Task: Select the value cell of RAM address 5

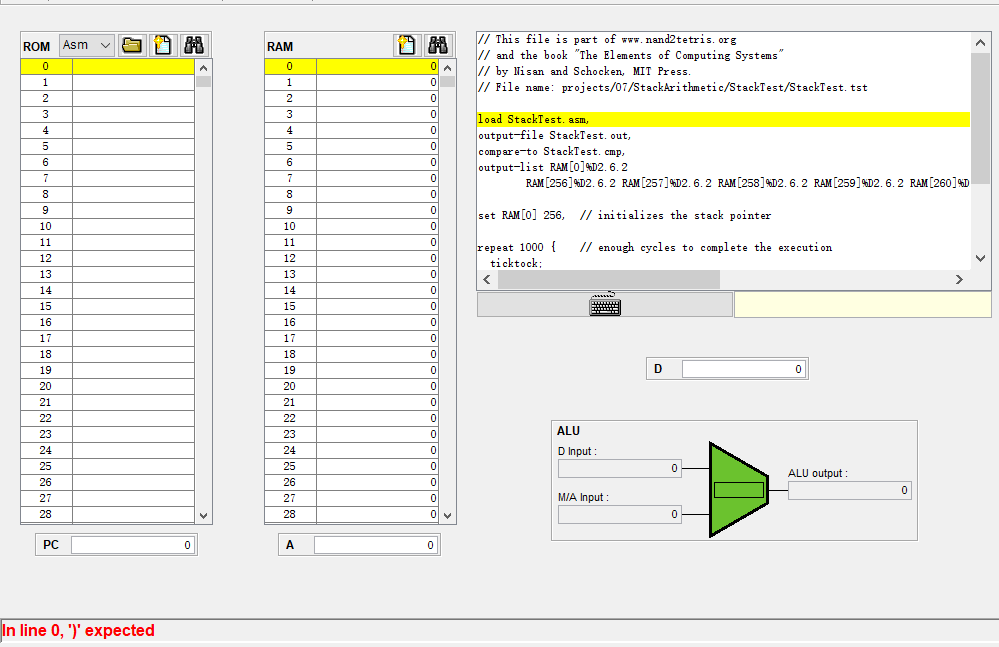Action: click(x=377, y=146)
